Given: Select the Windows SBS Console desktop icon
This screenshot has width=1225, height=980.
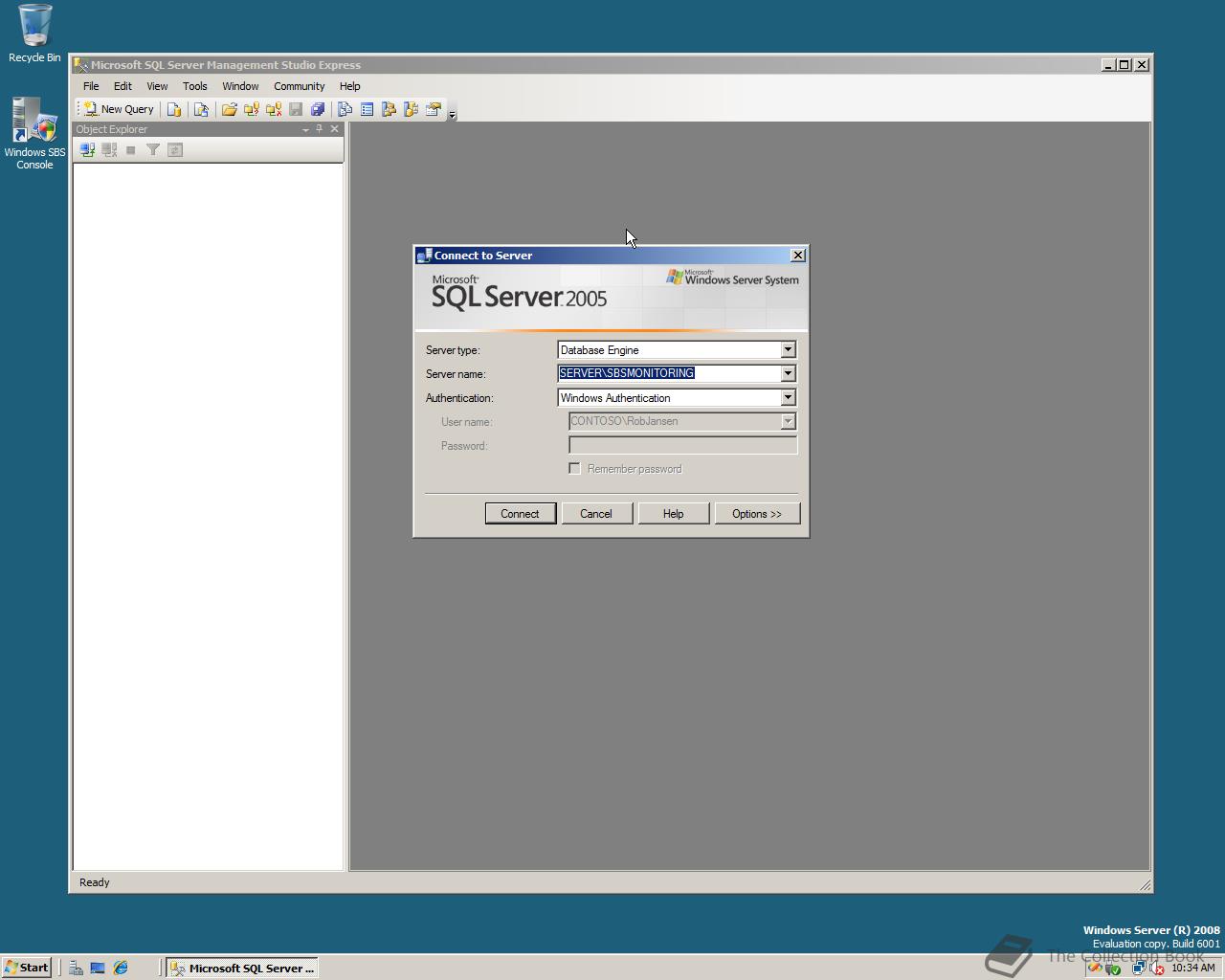Looking at the screenshot, I should [34, 133].
